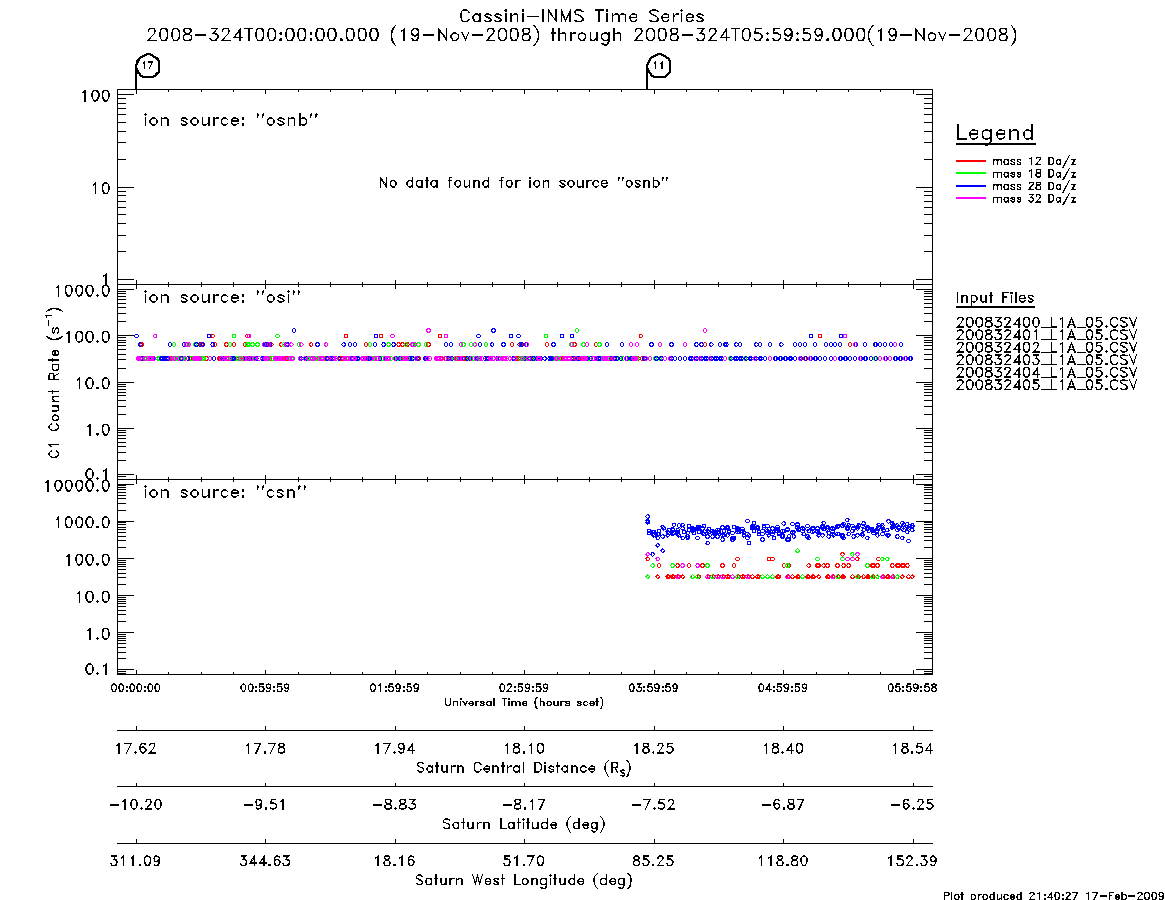Click the Universal Time axis label

pyautogui.click(x=524, y=702)
